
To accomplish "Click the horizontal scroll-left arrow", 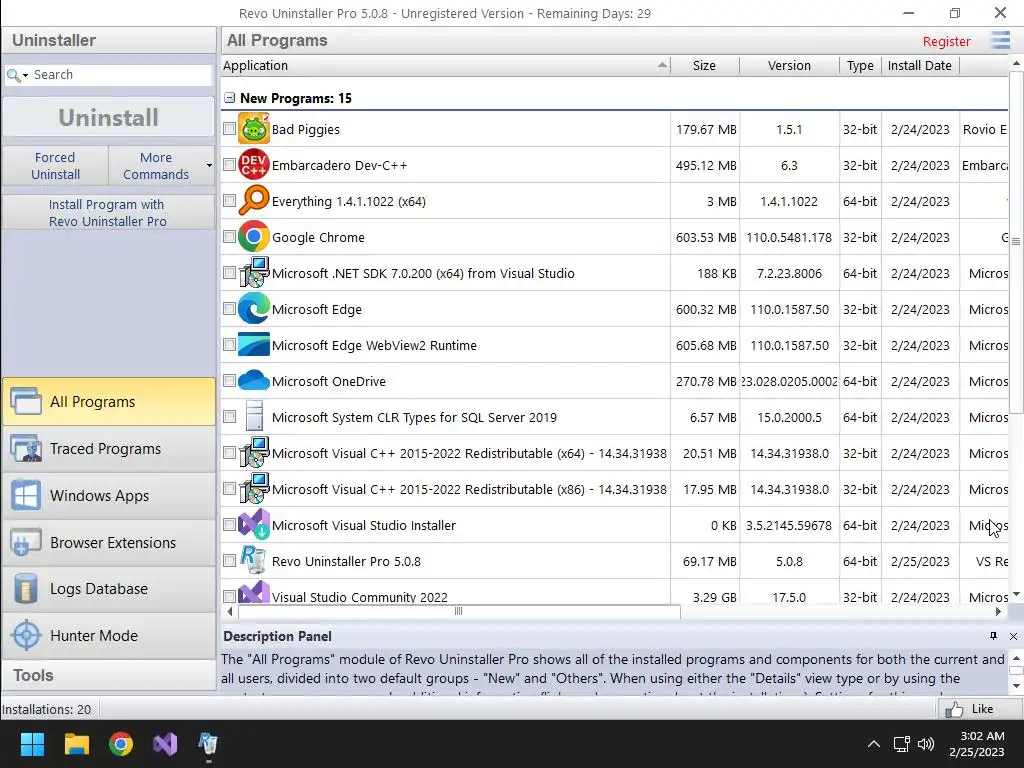I will (x=229, y=611).
